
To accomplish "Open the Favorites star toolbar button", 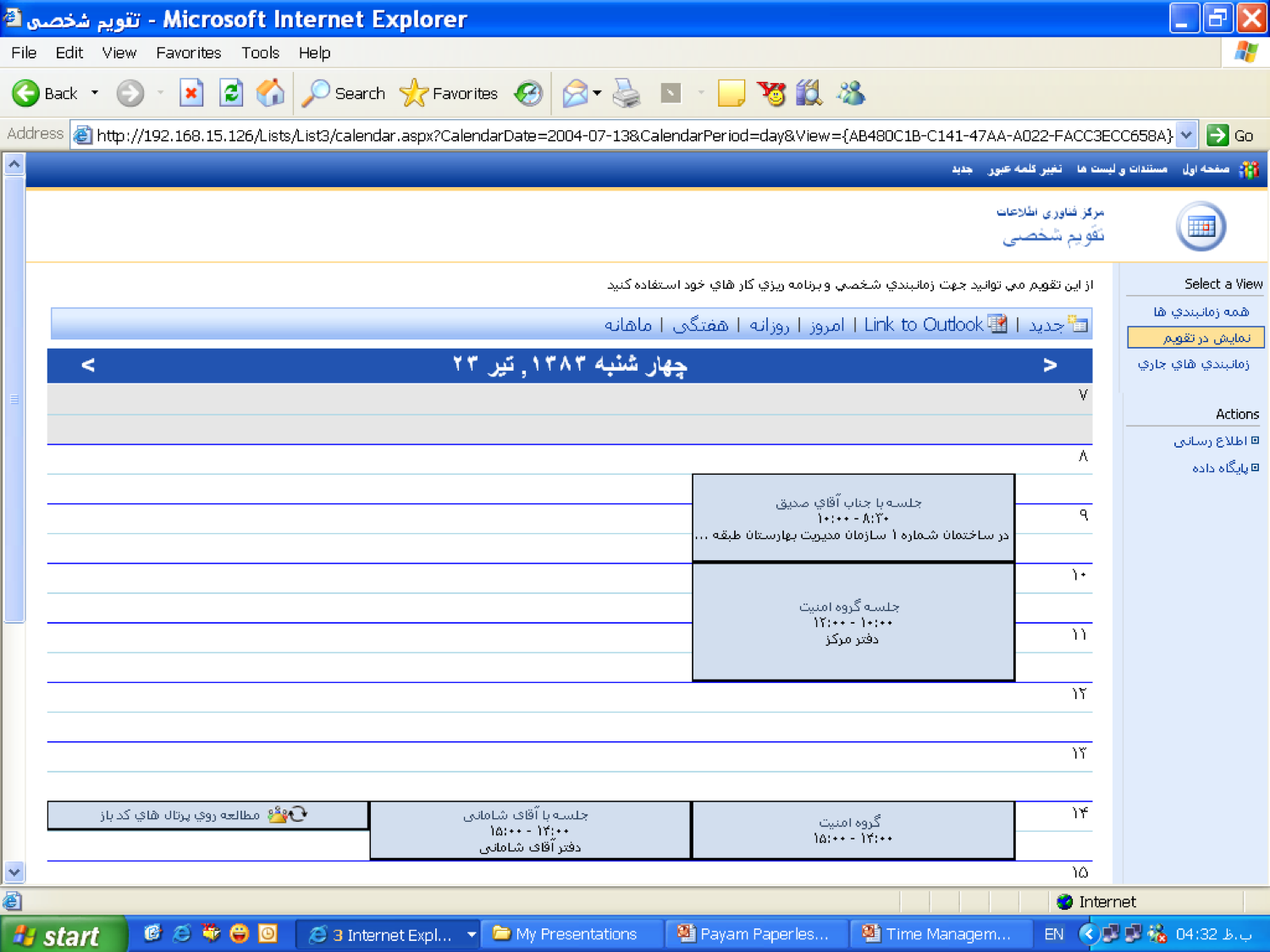I will tap(449, 93).
